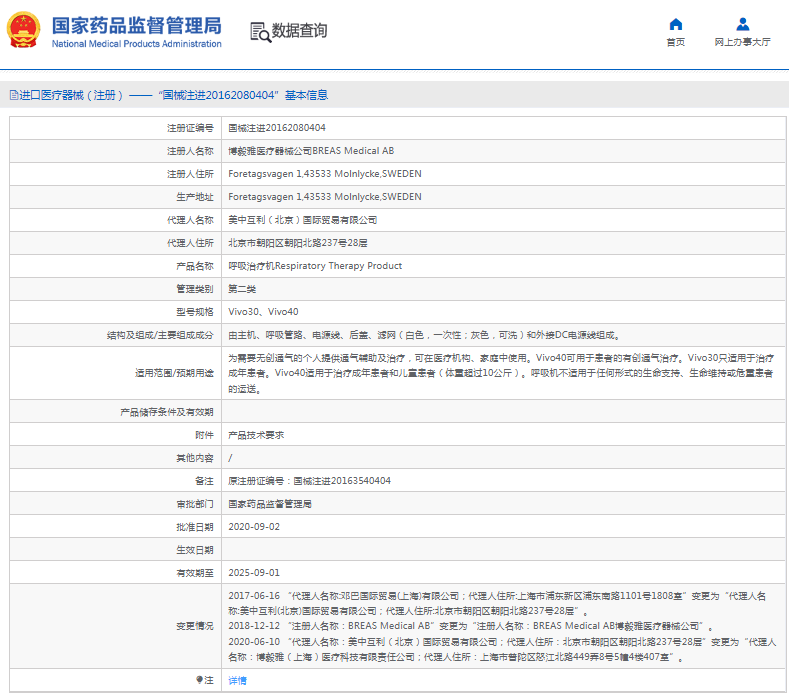Click 第二类 value
The height and width of the screenshot is (694, 789).
click(242, 289)
